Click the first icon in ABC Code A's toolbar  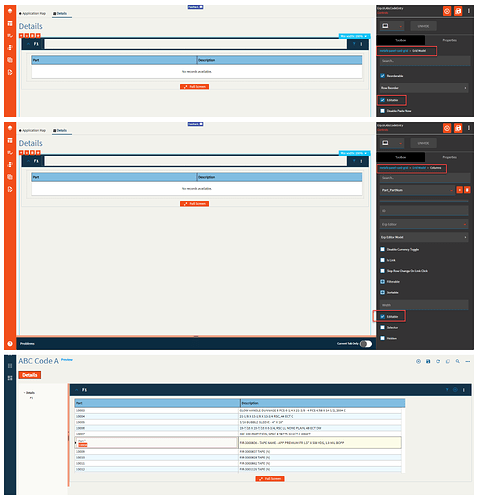418,361
